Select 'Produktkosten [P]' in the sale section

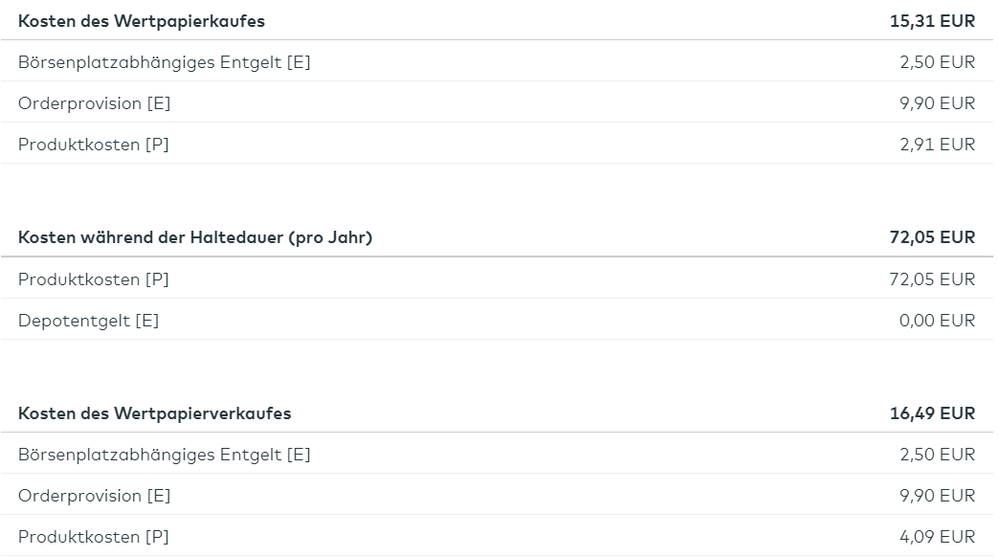click(93, 536)
